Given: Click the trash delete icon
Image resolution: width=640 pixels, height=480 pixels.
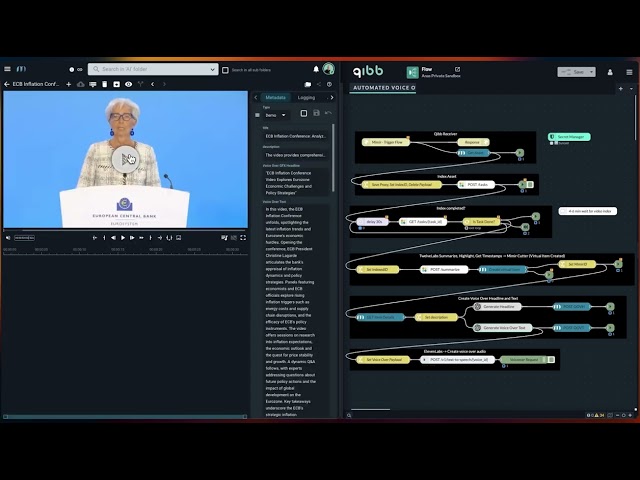Looking at the screenshot, I should 104,84.
